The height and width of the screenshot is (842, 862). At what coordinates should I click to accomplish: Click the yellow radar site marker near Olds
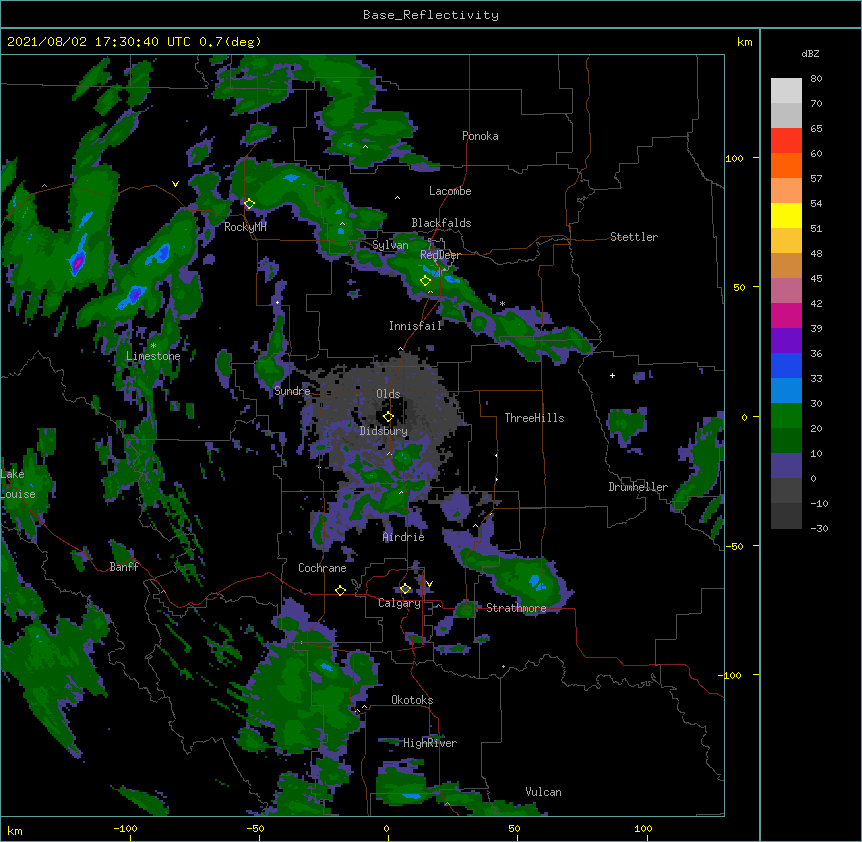[x=388, y=417]
